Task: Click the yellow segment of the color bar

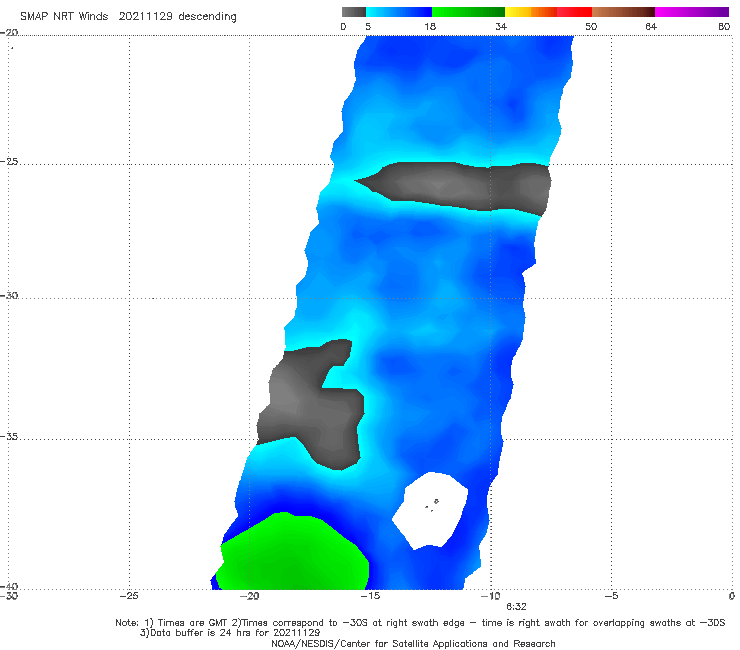Action: [518, 12]
